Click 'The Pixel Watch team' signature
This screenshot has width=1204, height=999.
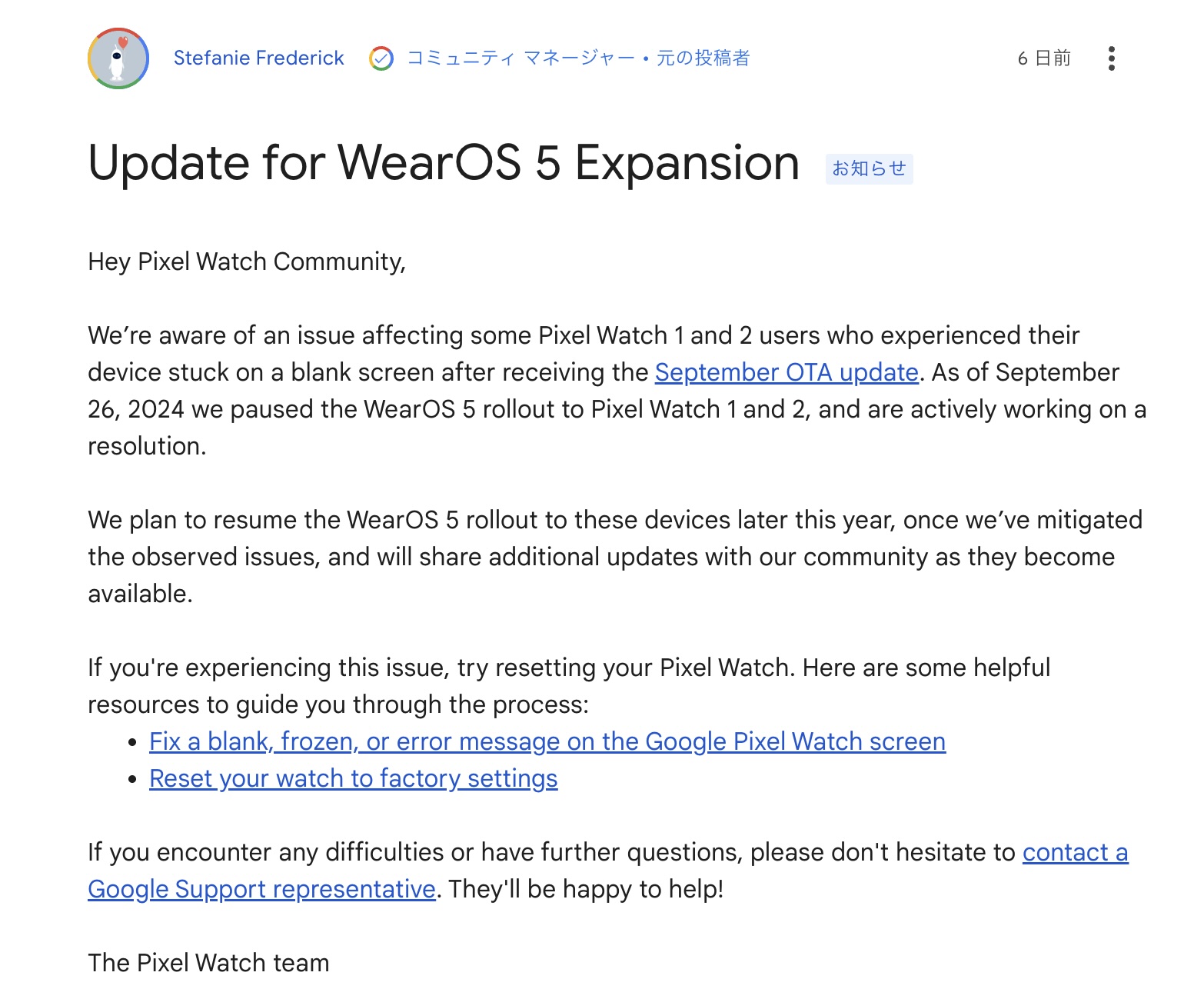pos(208,963)
